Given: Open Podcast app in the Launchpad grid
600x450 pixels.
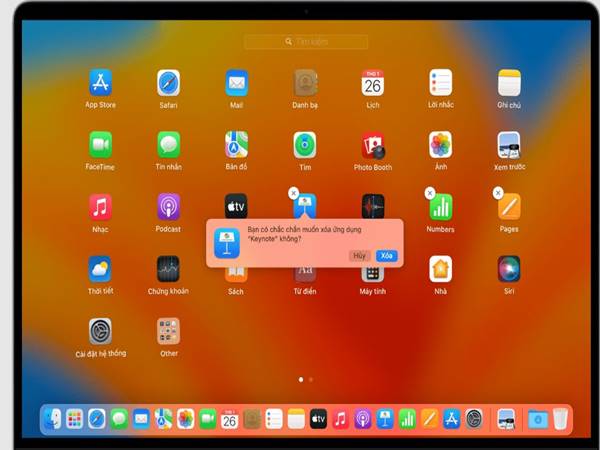Looking at the screenshot, I should [x=168, y=207].
